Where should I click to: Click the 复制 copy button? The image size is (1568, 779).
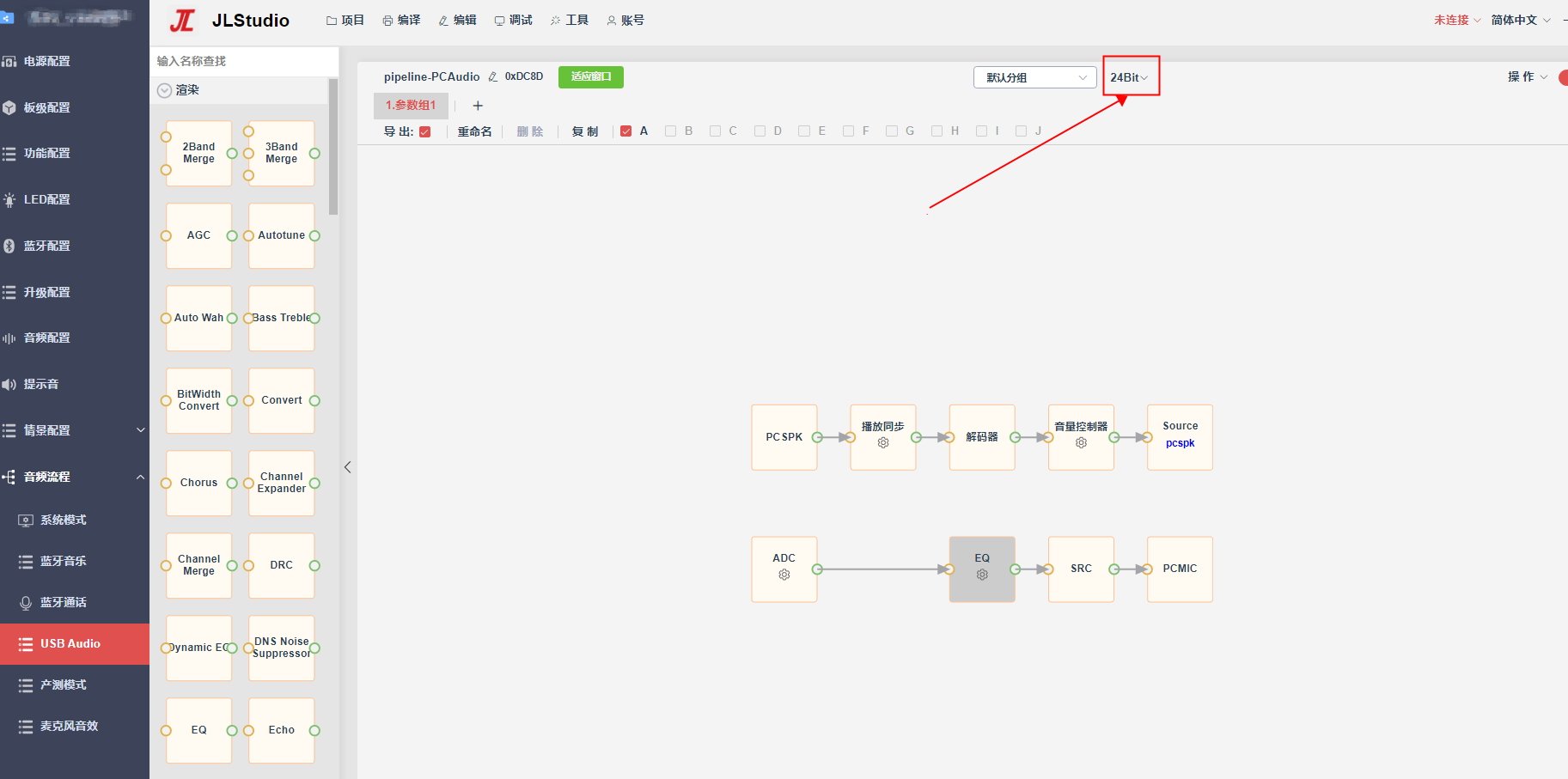pyautogui.click(x=585, y=131)
